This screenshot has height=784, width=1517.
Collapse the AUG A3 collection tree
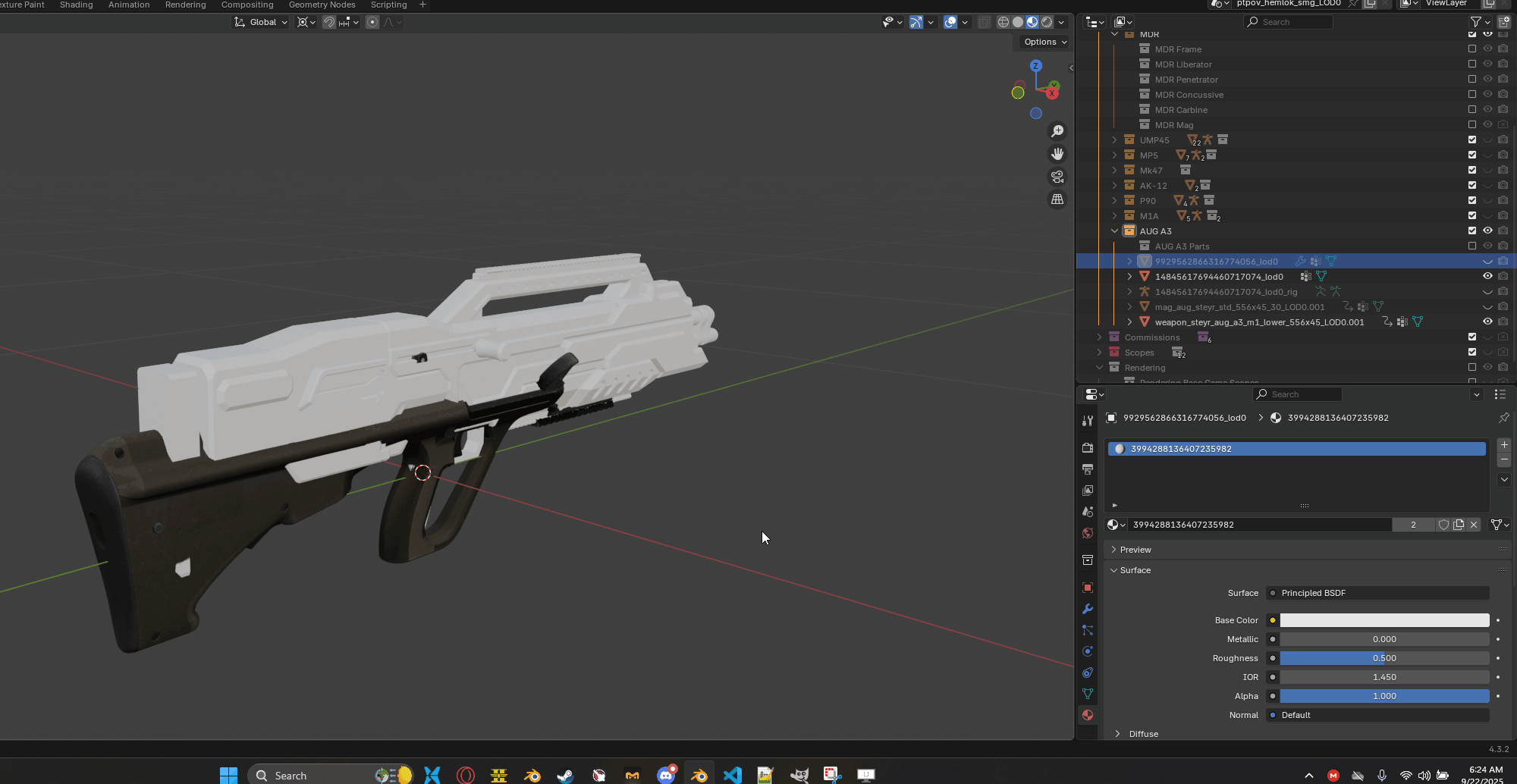[1114, 230]
